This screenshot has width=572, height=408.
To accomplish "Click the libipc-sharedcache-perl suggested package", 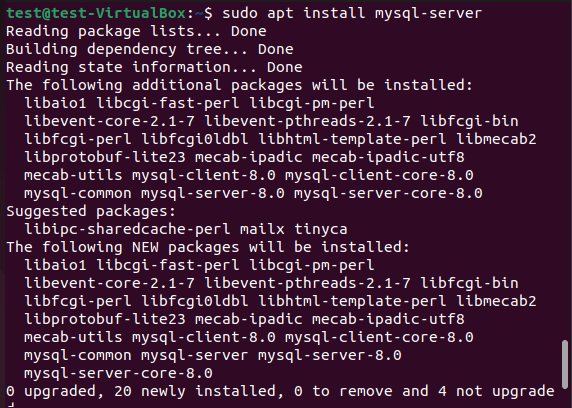I will [127, 230].
